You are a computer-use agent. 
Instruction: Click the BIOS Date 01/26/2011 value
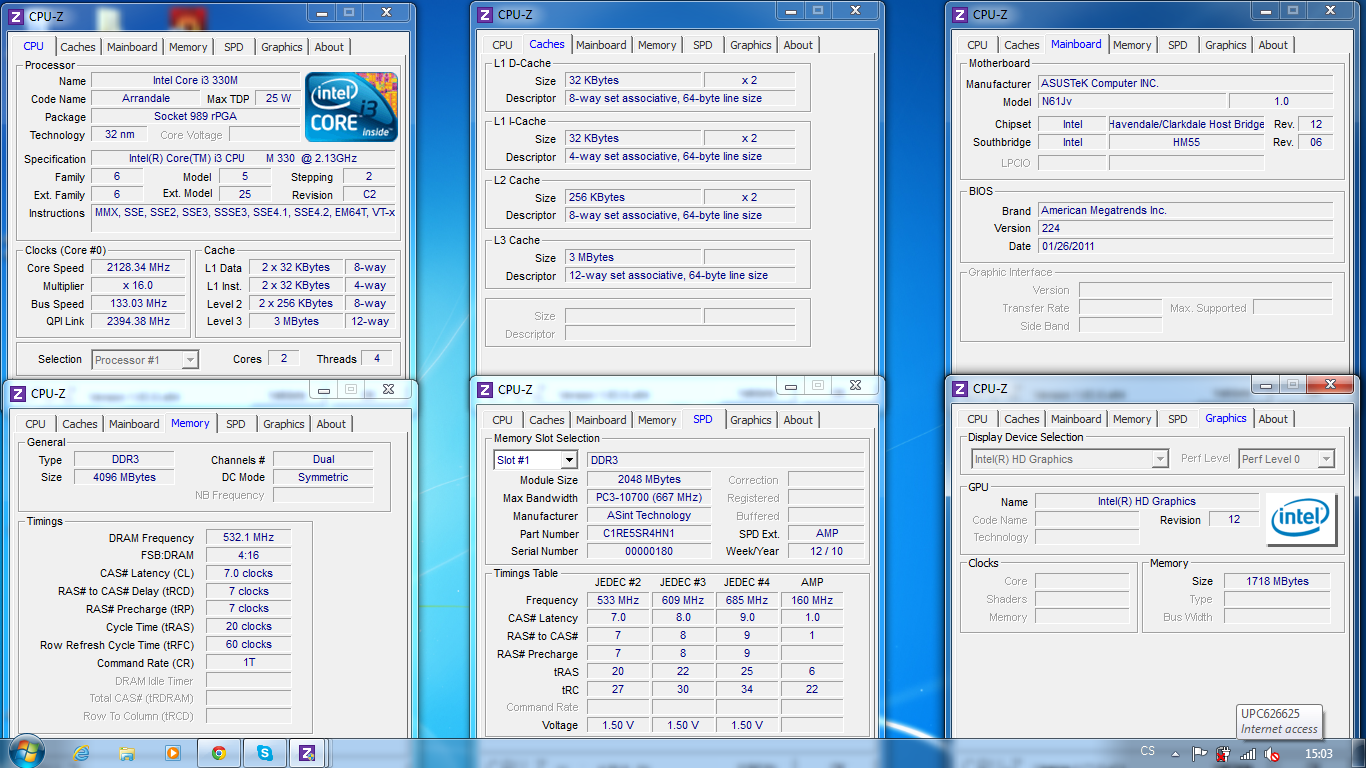(x=1185, y=246)
